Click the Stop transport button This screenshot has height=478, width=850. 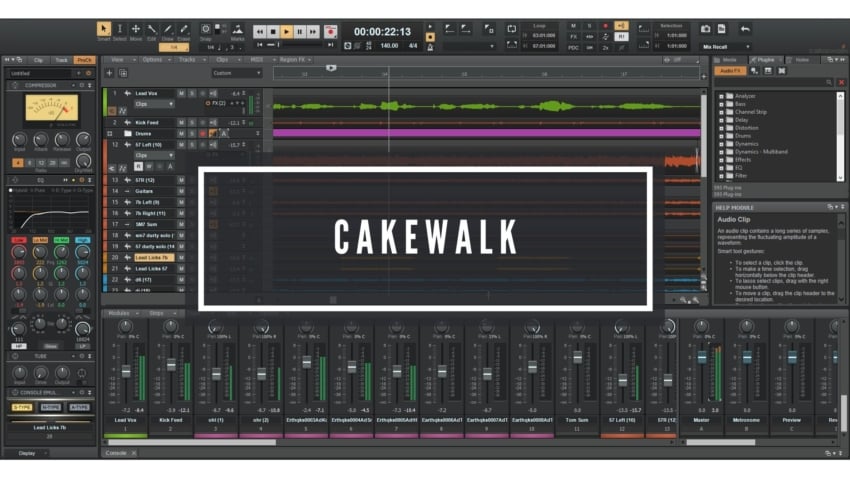[x=273, y=32]
